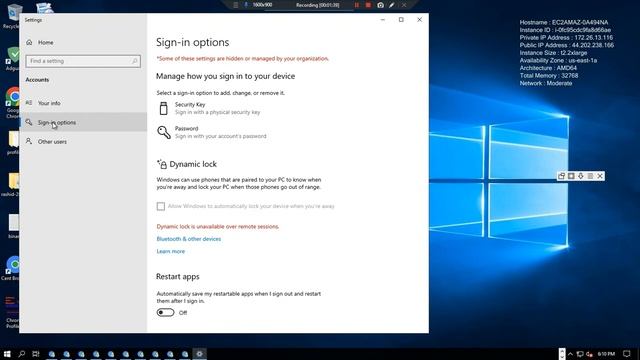Open the Windows Start menu
640x360 pixels.
tap(7, 353)
